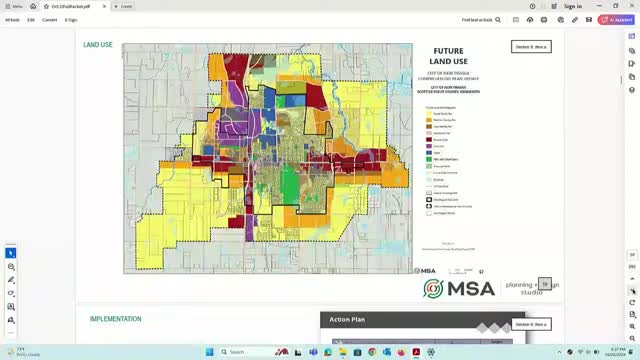Send the file by email
The width and height of the screenshot is (640, 360).
click(589, 20)
